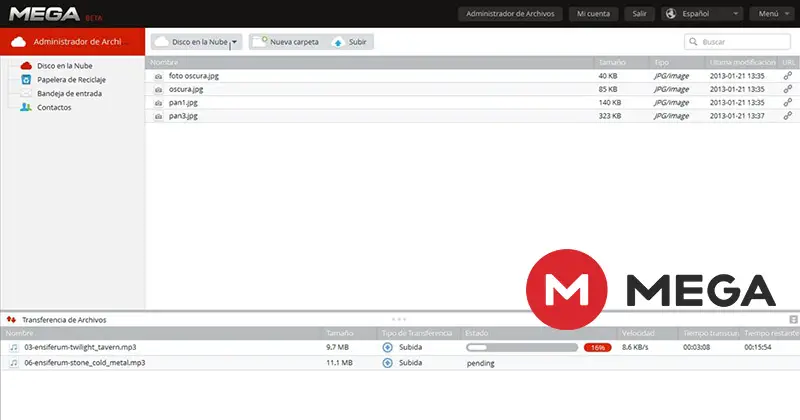Image resolution: width=800 pixels, height=420 pixels.
Task: Click the Subida icon for twilight_tavern.mp3
Action: click(388, 348)
